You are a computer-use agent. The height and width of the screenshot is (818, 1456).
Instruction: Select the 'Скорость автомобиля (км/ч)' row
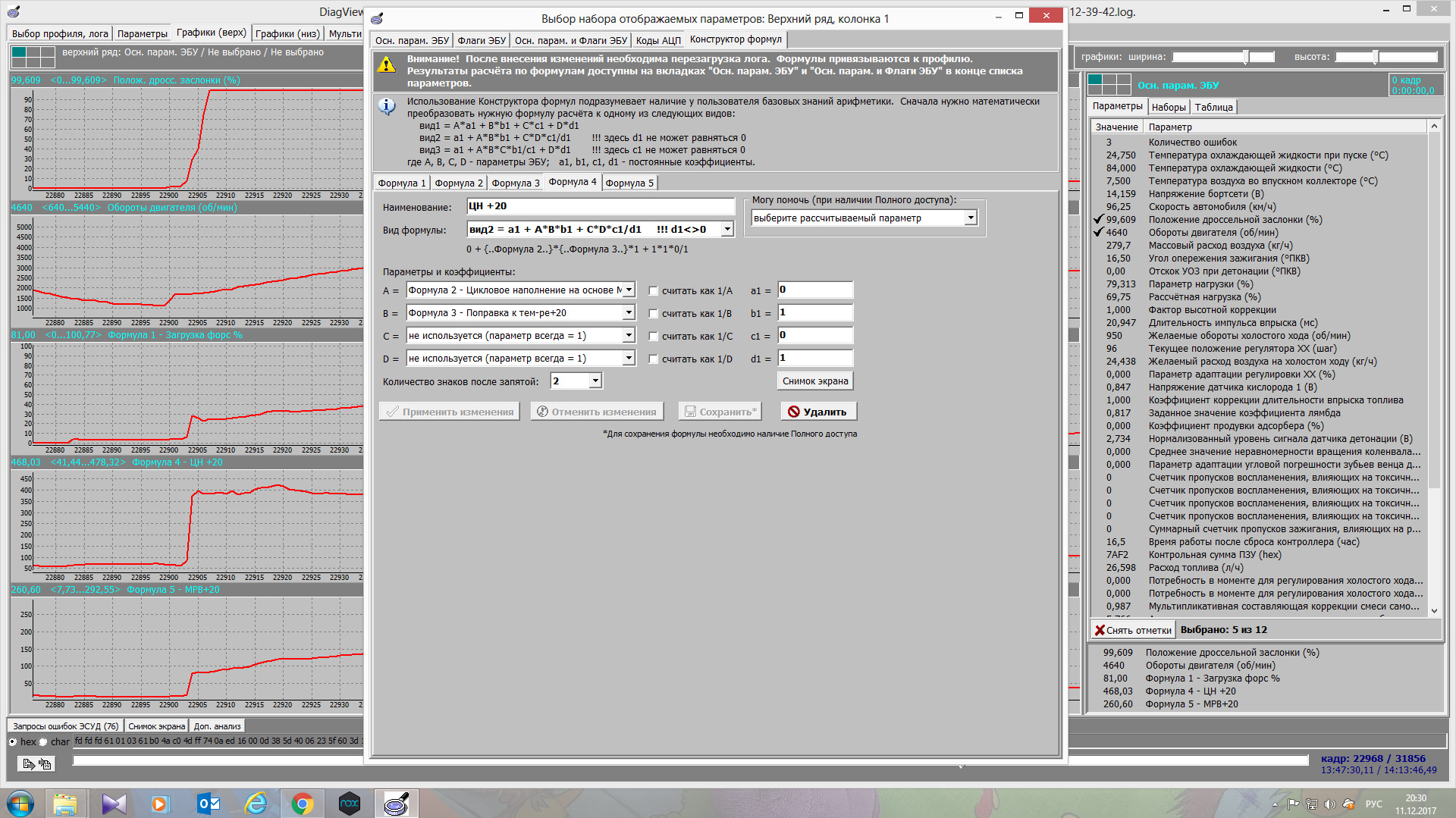[1260, 207]
